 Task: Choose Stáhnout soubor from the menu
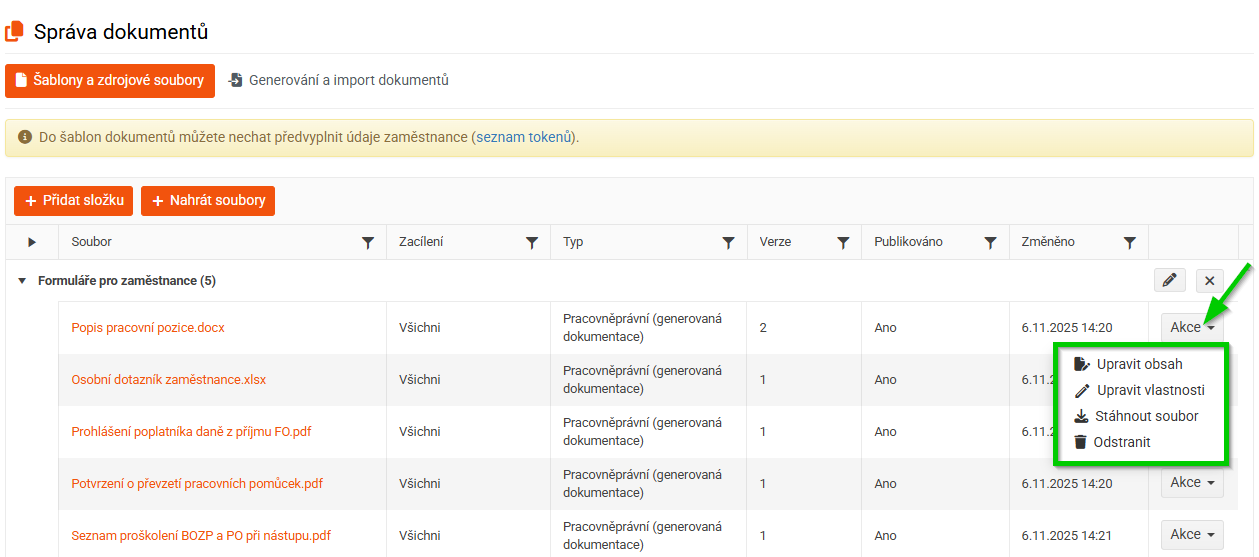pos(1146,416)
